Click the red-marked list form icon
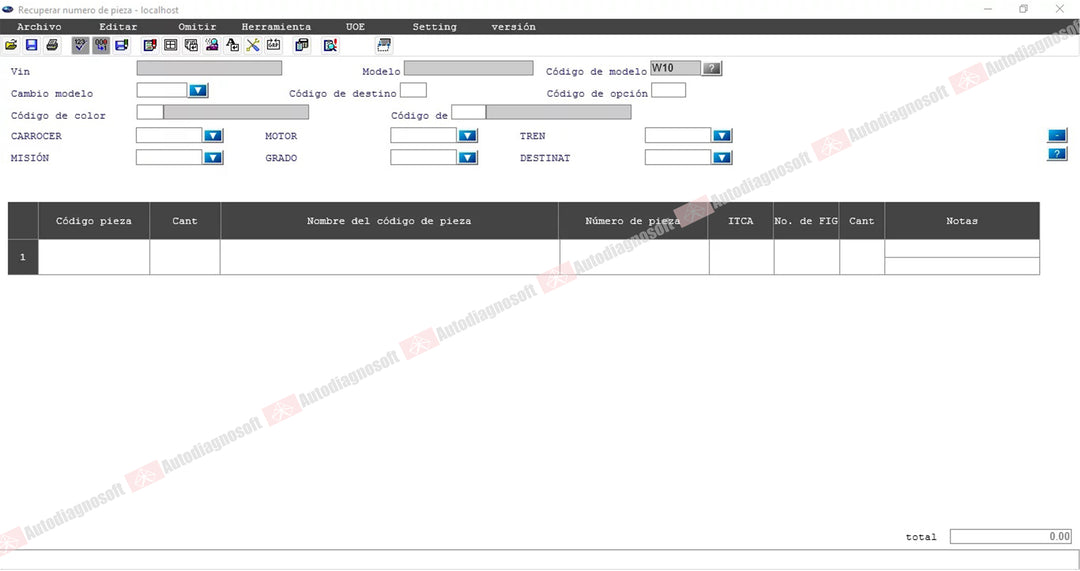This screenshot has width=1080, height=571. (149, 45)
